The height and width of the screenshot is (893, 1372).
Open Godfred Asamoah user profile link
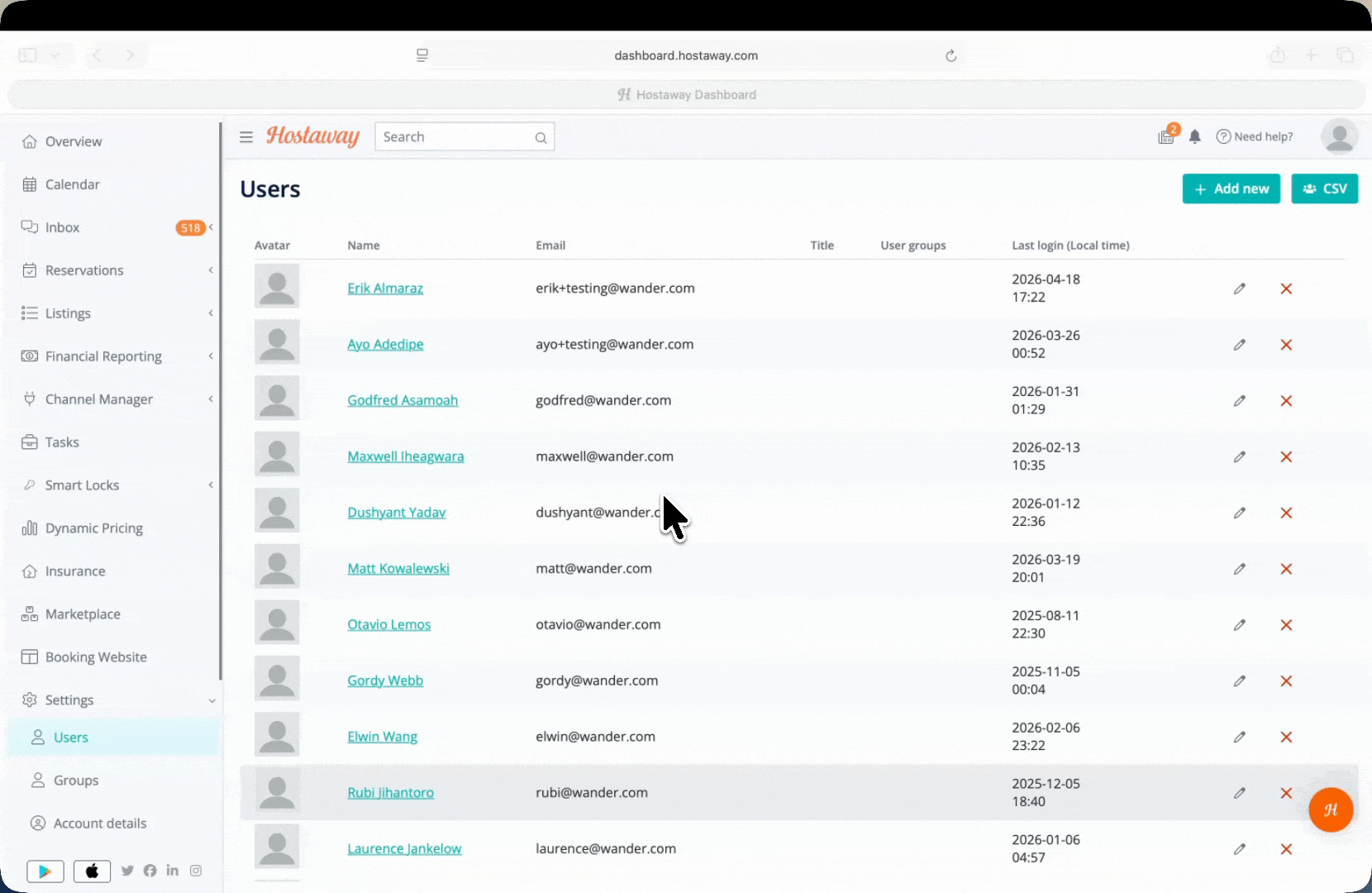pyautogui.click(x=403, y=400)
